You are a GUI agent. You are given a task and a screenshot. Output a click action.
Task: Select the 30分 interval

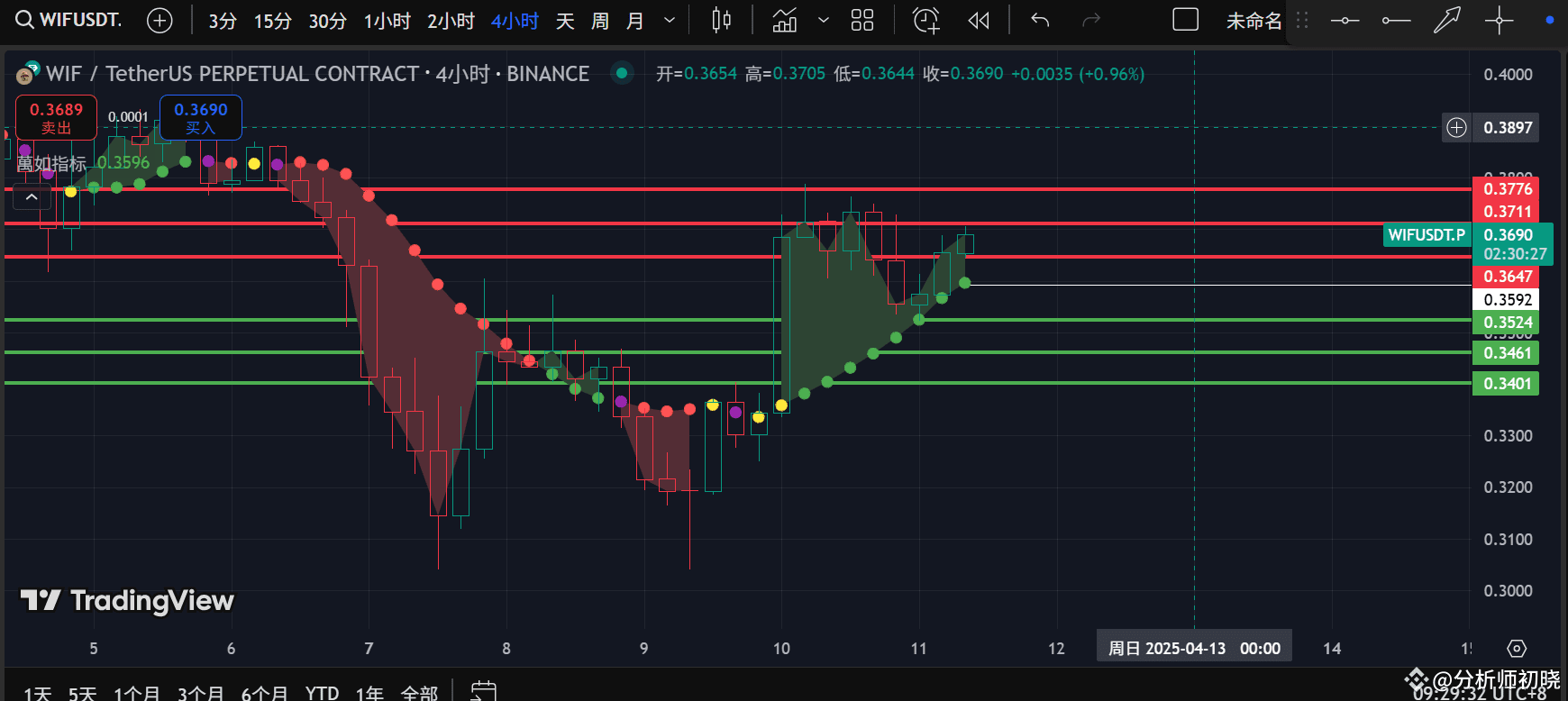pos(328,21)
